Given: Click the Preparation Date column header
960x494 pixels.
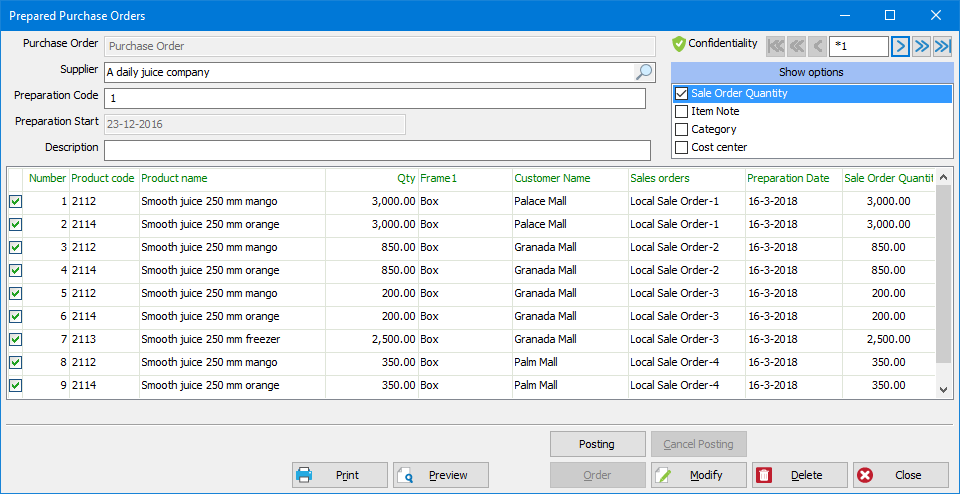Looking at the screenshot, I should tap(793, 178).
